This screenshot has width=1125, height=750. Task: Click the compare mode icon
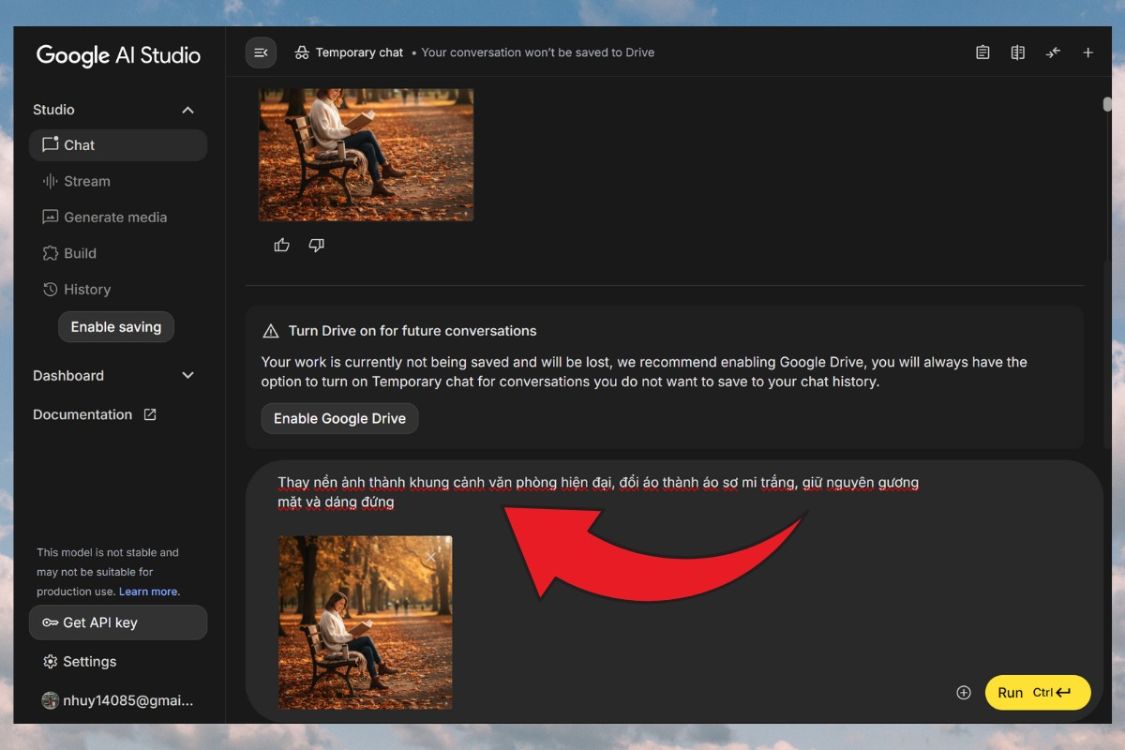(x=1017, y=53)
